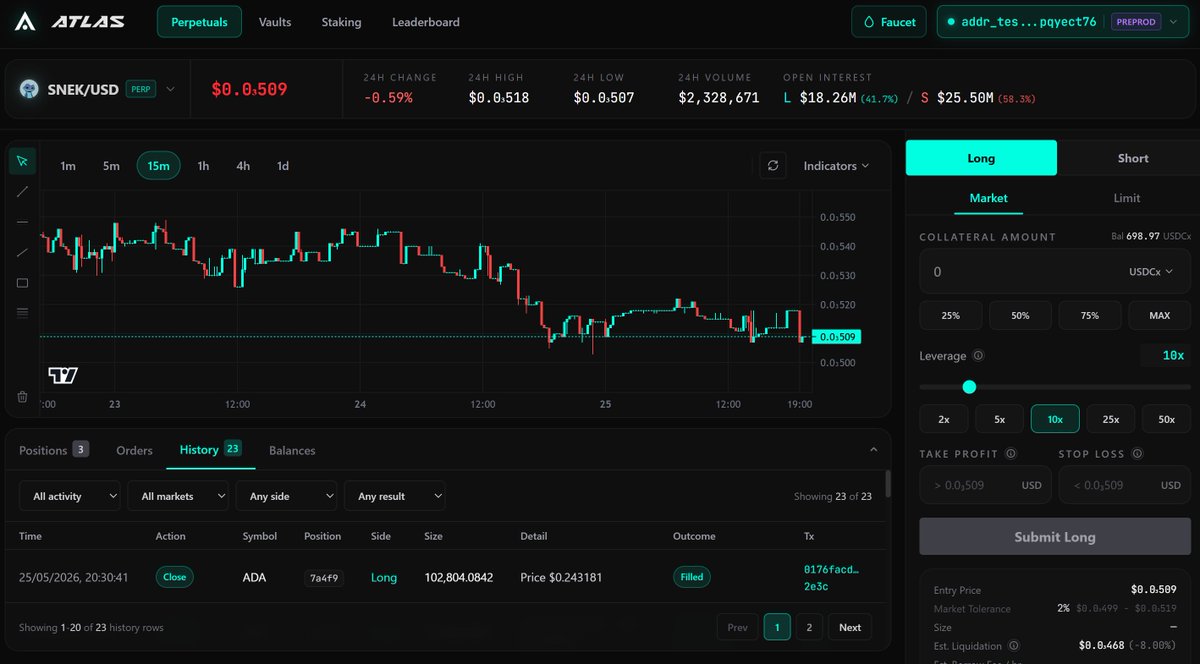This screenshot has width=1200, height=664.
Task: Click the trash icon to clear drawings
Action: coord(22,397)
